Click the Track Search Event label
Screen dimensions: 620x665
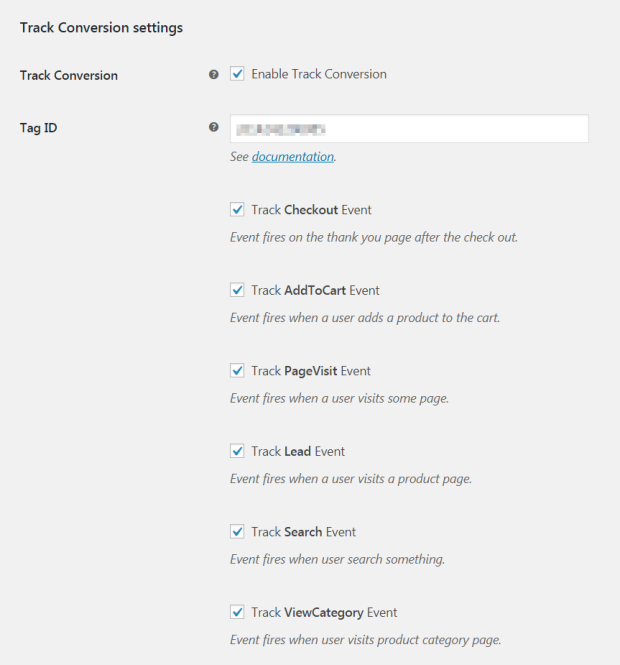(304, 532)
